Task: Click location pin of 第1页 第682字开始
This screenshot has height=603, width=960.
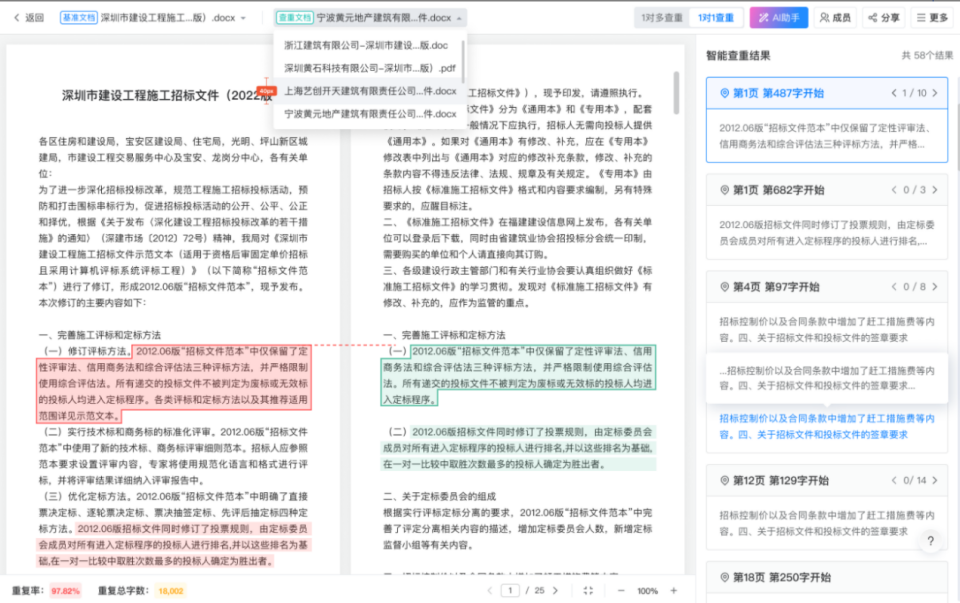Action: 724,190
